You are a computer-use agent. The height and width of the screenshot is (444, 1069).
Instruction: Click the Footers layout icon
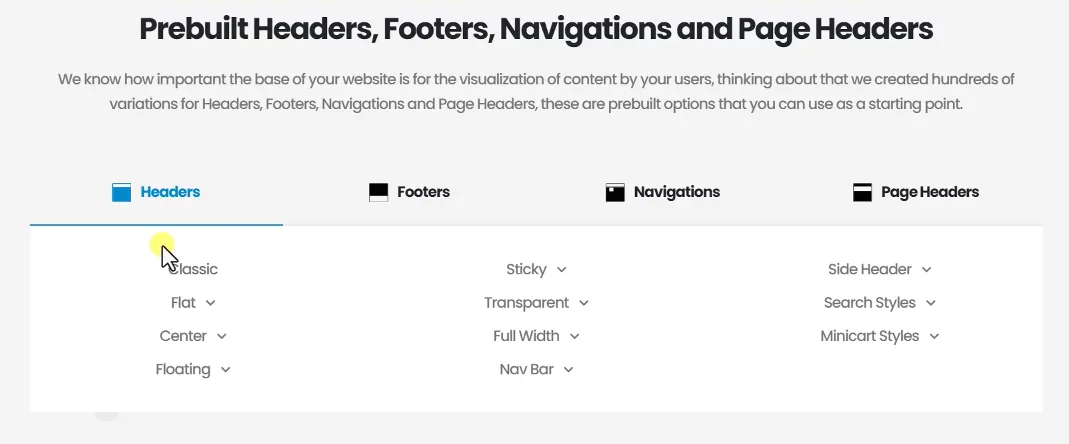tap(378, 192)
